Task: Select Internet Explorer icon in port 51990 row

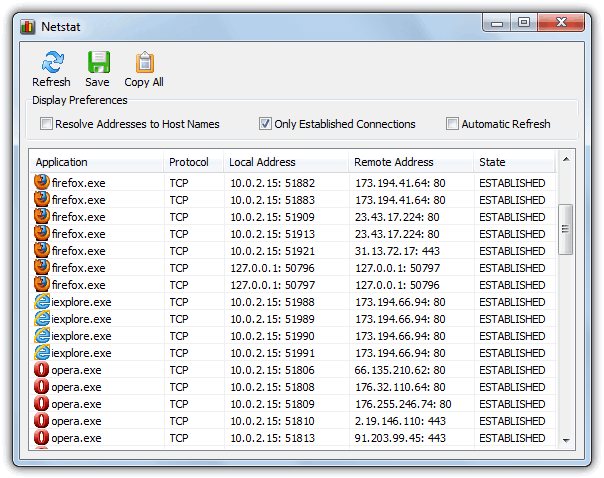Action: 42,335
